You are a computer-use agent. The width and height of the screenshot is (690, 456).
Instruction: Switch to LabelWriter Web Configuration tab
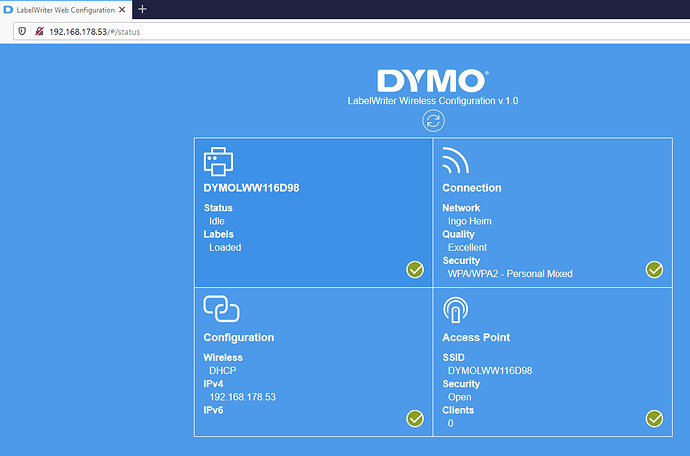click(x=66, y=10)
